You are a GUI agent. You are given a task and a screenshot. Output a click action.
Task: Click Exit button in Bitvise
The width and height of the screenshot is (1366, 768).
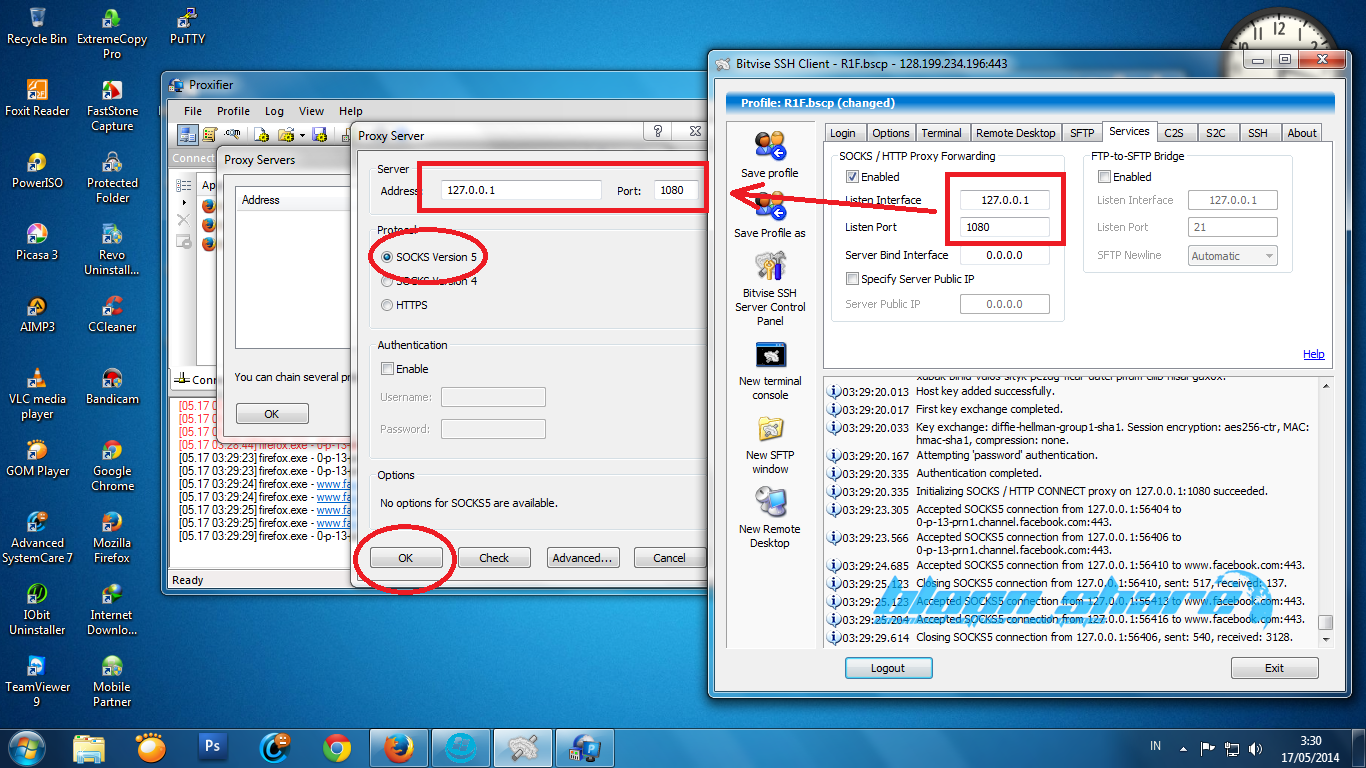point(1274,668)
